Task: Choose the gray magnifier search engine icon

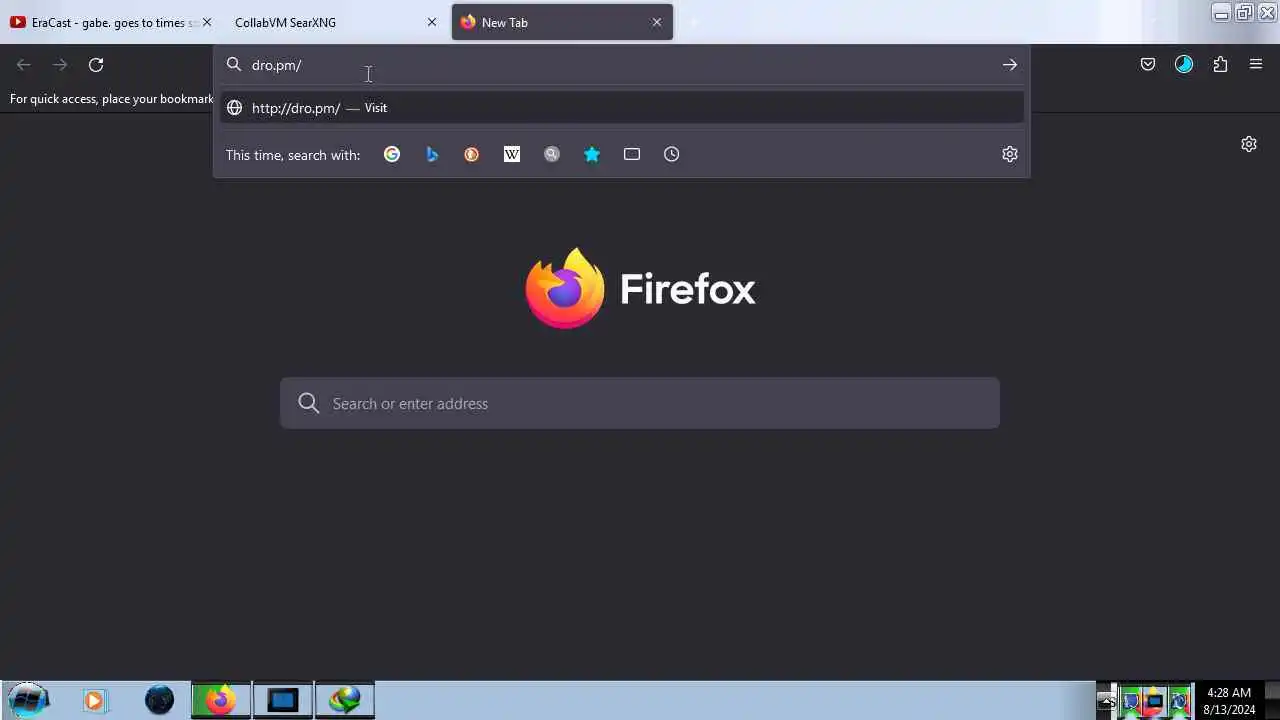Action: (x=552, y=154)
